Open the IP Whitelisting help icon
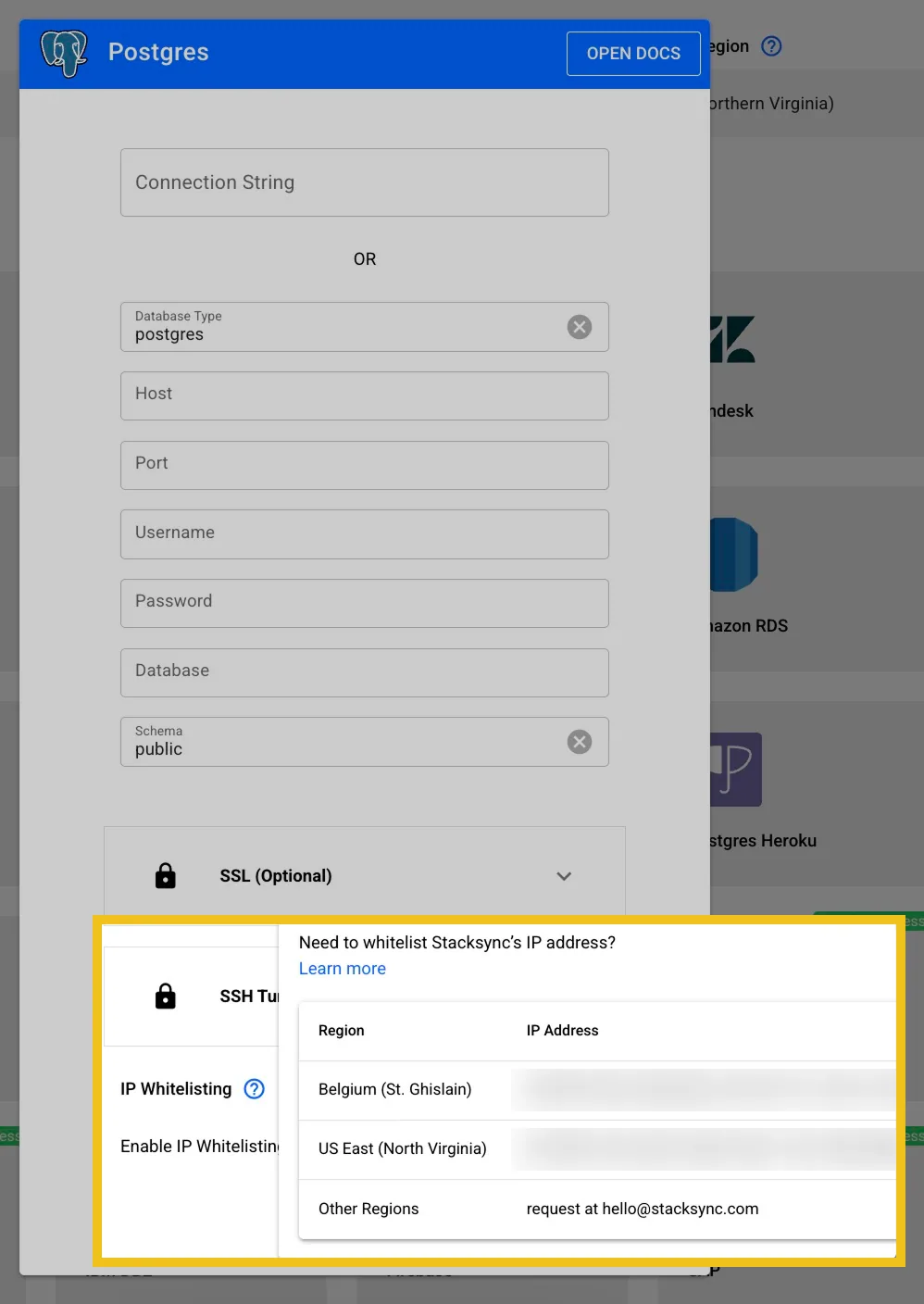 (x=255, y=1089)
